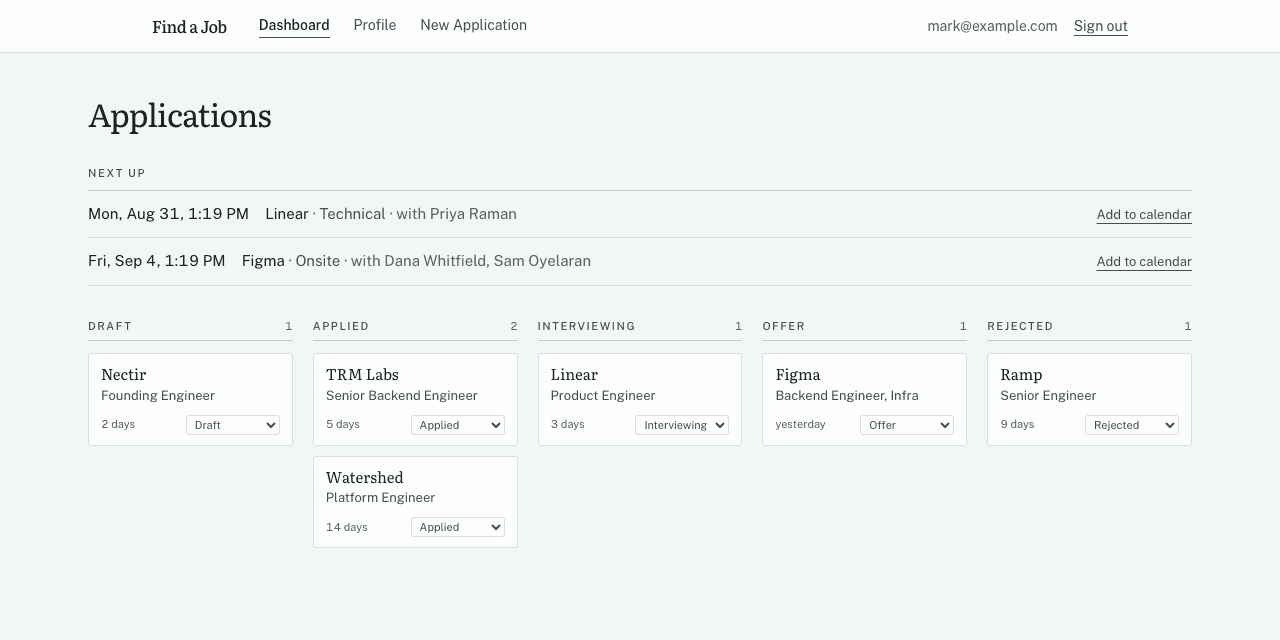1280x640 pixels.
Task: Click the Offer column header
Action: pyautogui.click(x=784, y=326)
